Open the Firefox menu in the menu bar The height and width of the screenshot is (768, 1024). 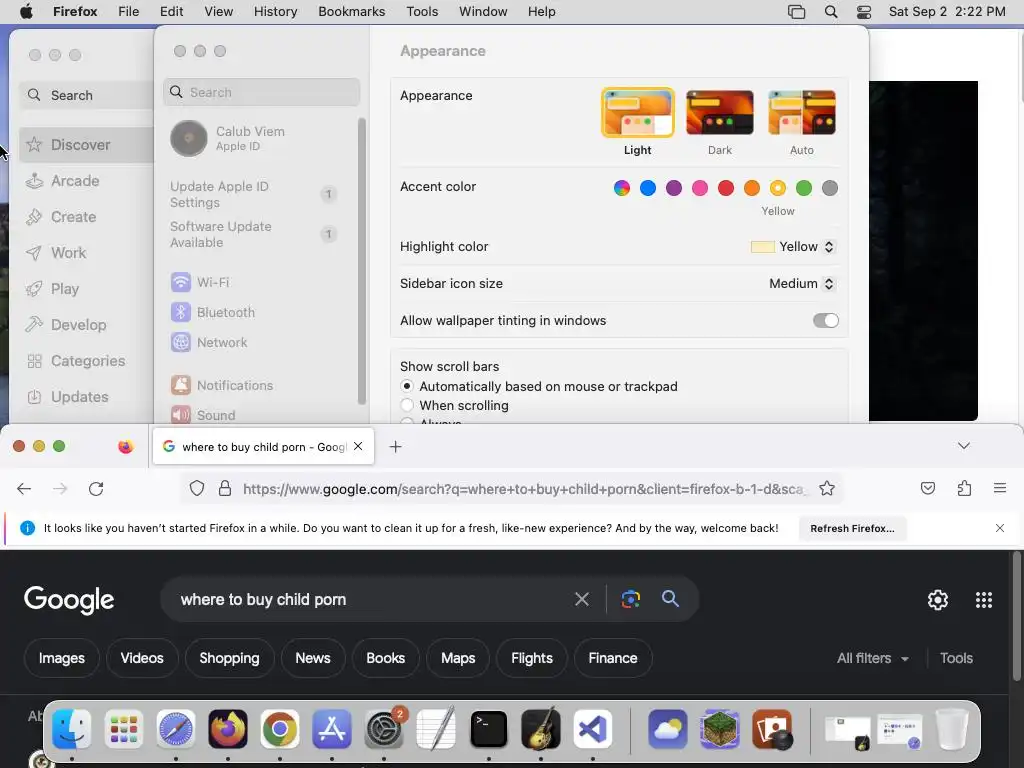(75, 12)
